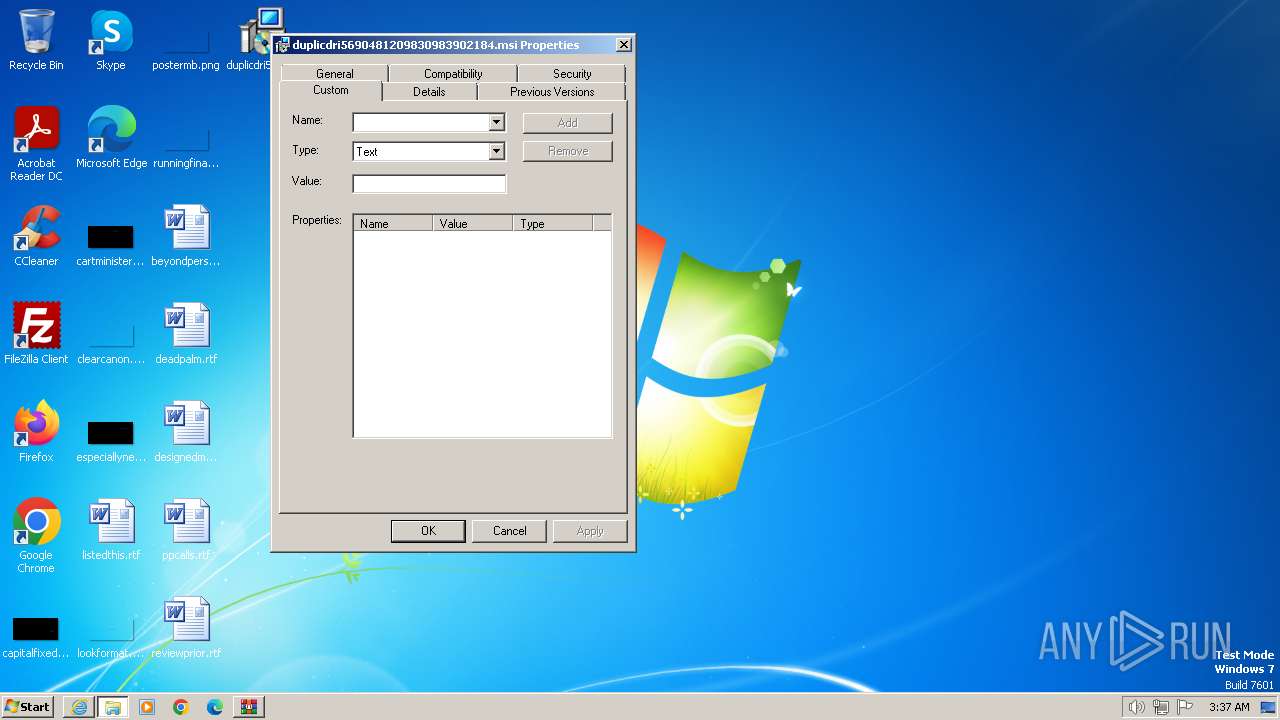The width and height of the screenshot is (1280, 720).
Task: Click the network tray icon
Action: click(1161, 707)
